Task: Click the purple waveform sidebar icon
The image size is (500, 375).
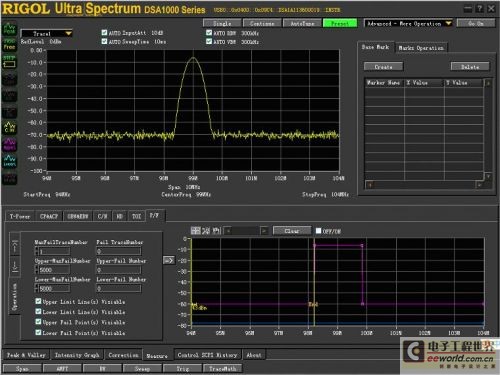Action: tap(9, 144)
